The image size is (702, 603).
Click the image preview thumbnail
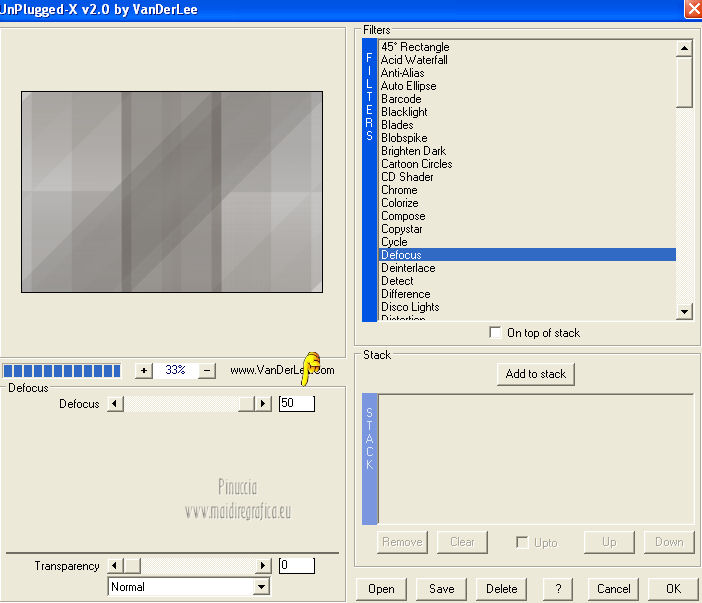[x=172, y=192]
